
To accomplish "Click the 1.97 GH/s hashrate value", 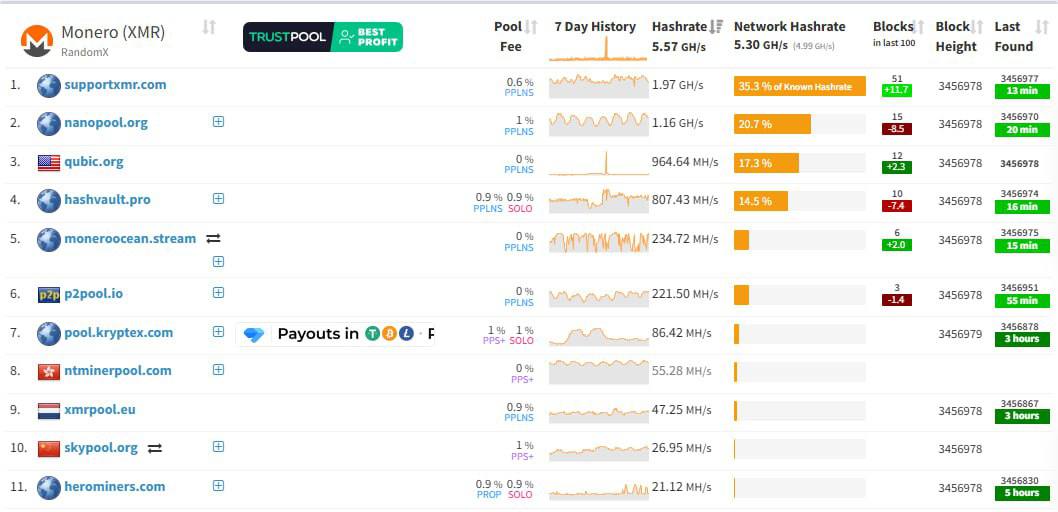I will coord(677,86).
